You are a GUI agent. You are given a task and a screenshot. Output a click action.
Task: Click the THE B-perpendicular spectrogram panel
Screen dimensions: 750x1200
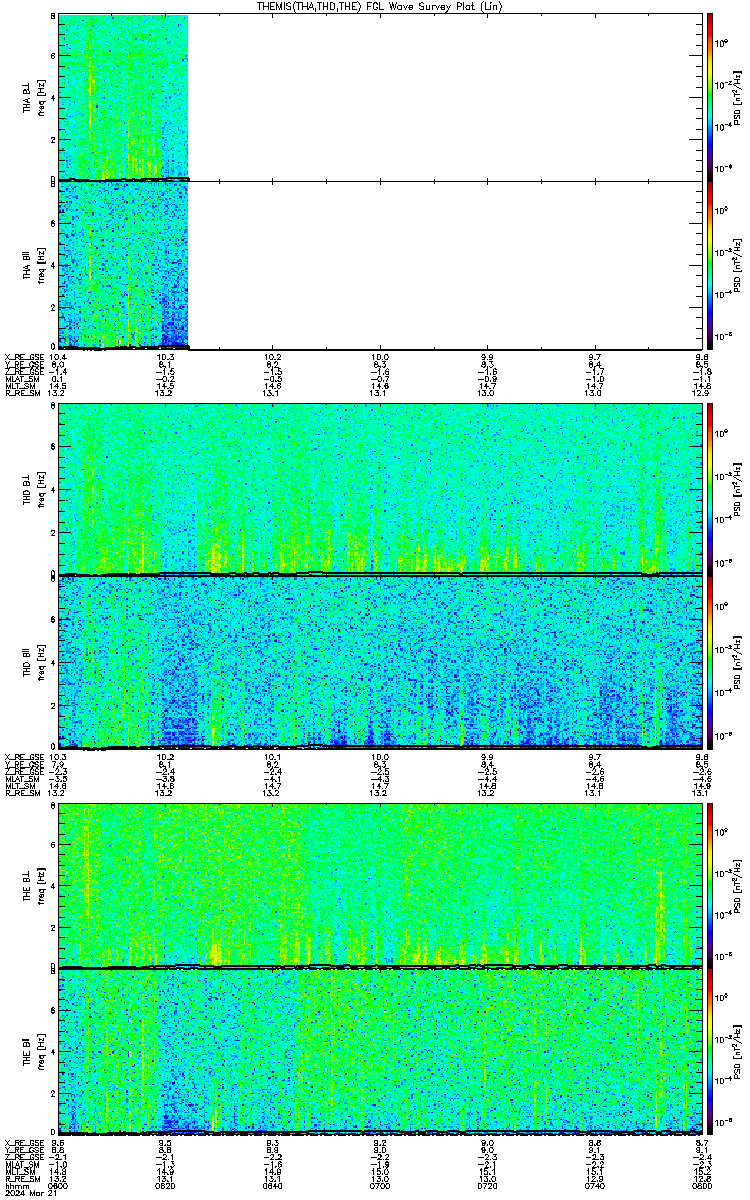pos(379,884)
